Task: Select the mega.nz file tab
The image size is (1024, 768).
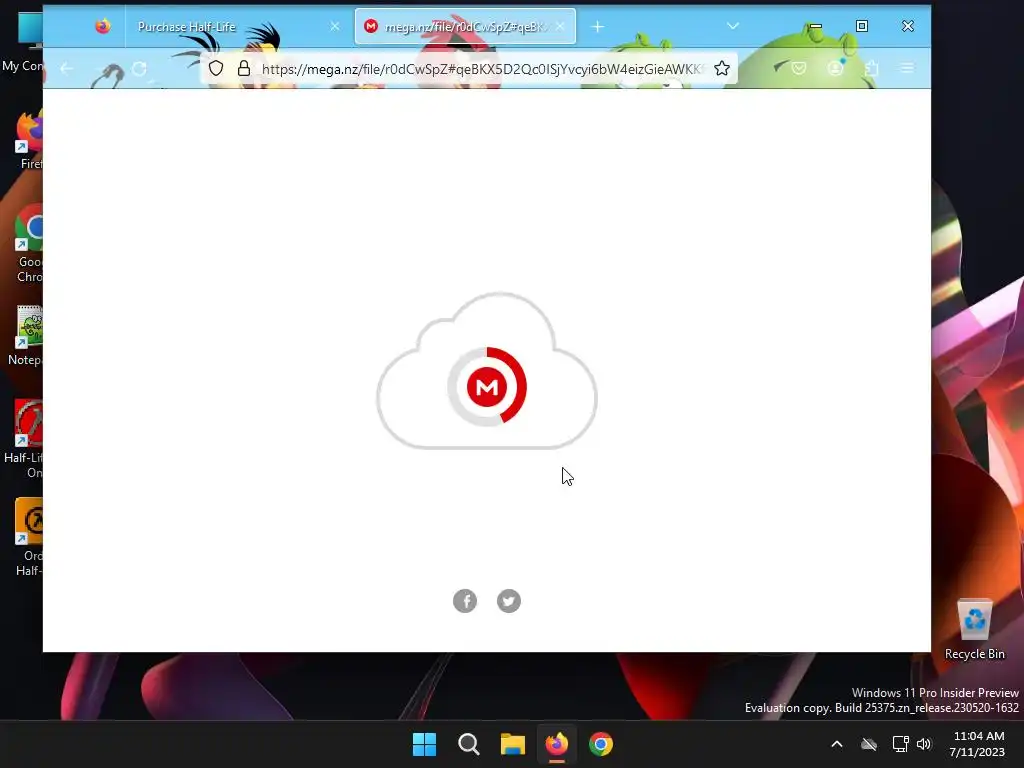Action: pyautogui.click(x=465, y=27)
